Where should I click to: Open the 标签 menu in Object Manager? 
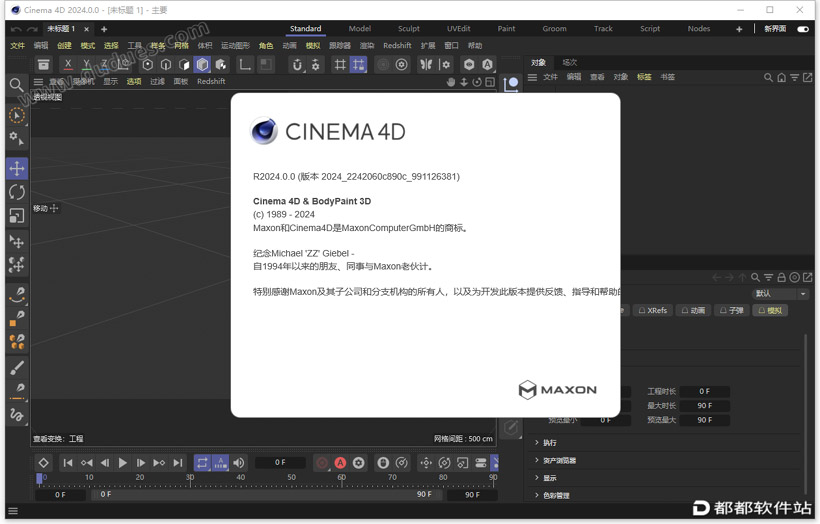tap(644, 77)
